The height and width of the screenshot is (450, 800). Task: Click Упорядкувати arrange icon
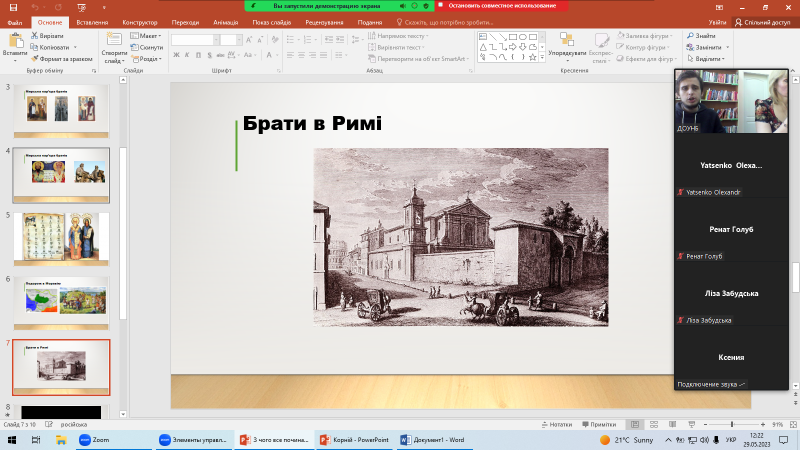[567, 41]
